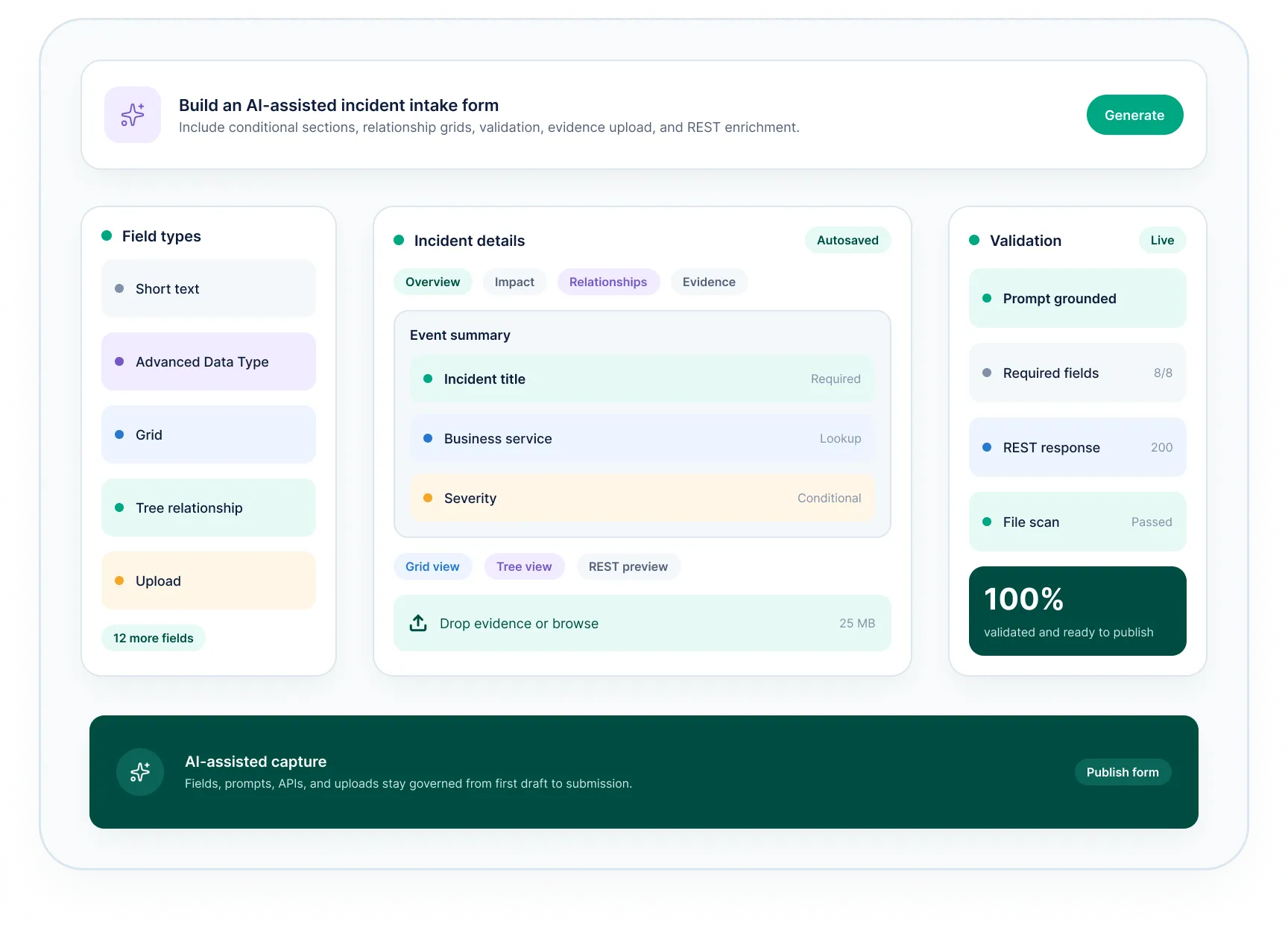
Task: Open the Overview tab
Action: (x=433, y=282)
